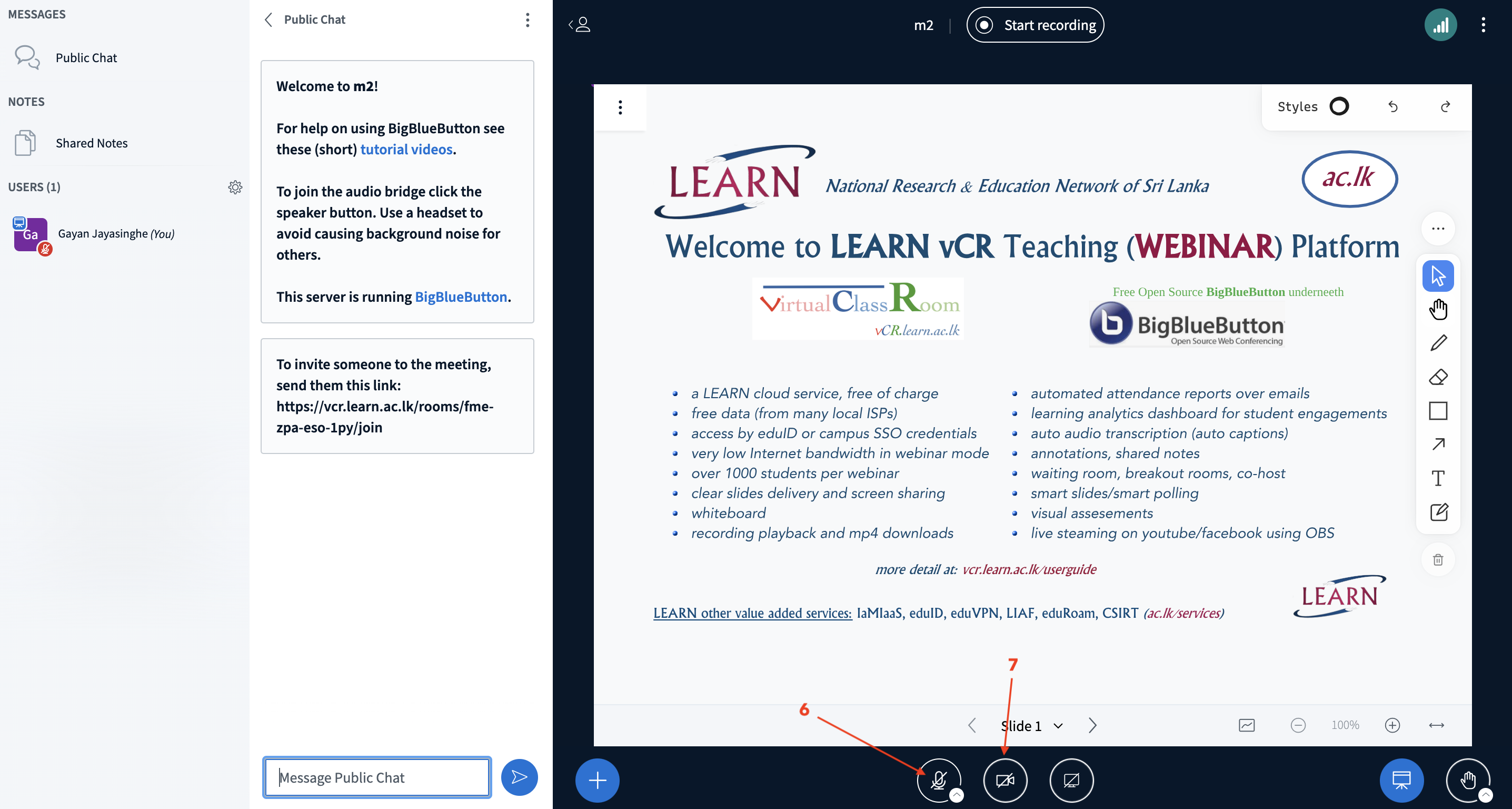Select the pencil draw tool
Screen dimensions: 1512x809
(1438, 343)
